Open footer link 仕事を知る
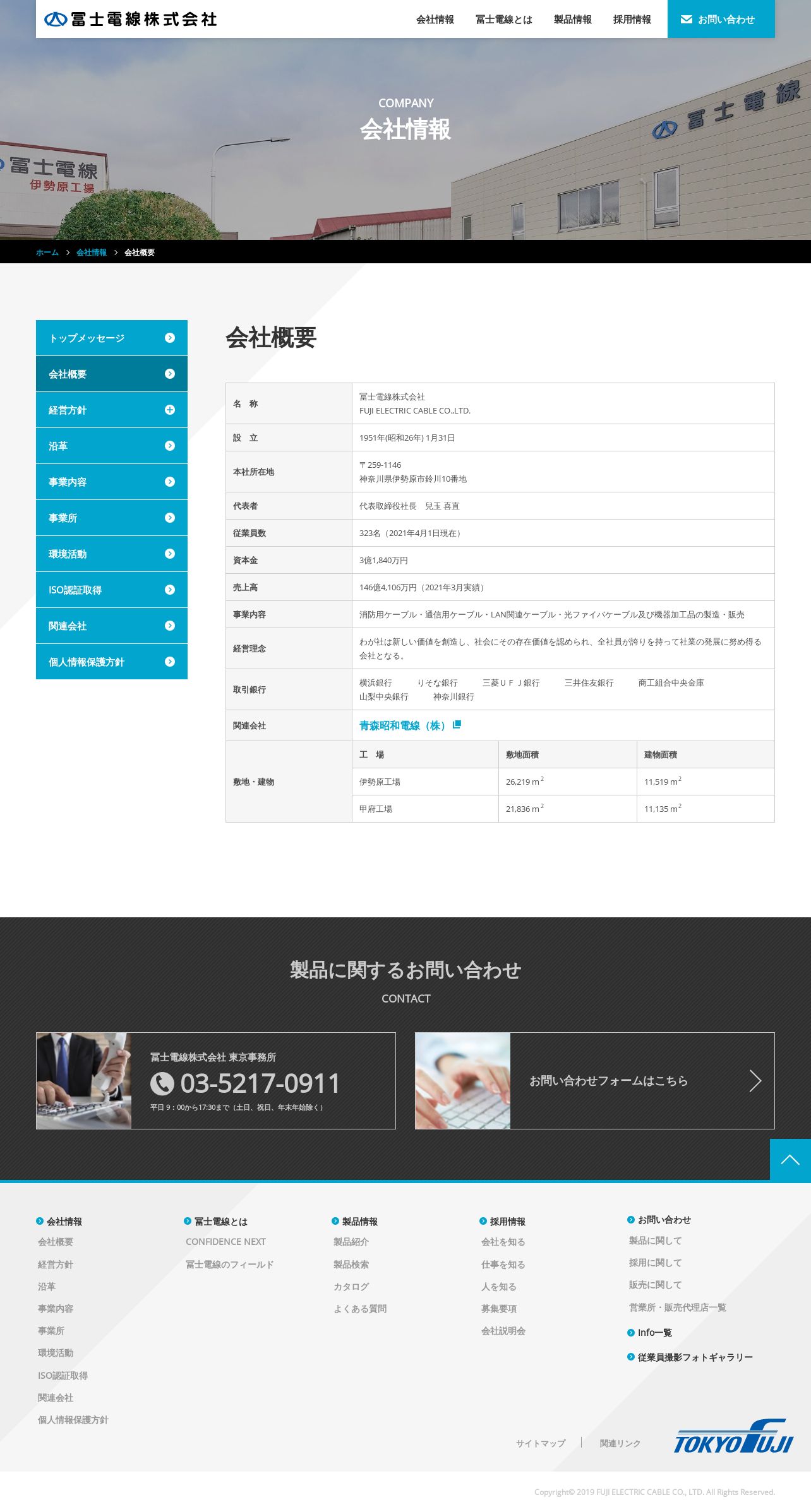Viewport: 811px width, 1512px height. 503,1265
